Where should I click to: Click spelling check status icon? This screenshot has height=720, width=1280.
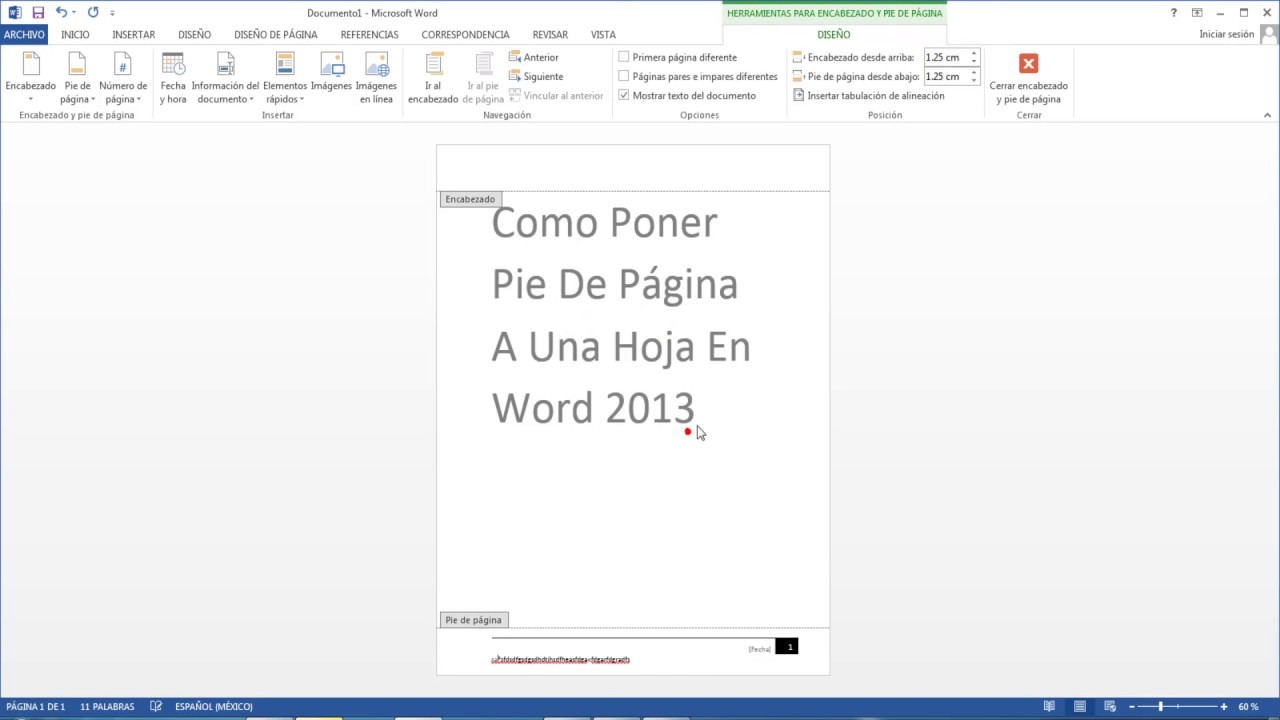coord(156,706)
